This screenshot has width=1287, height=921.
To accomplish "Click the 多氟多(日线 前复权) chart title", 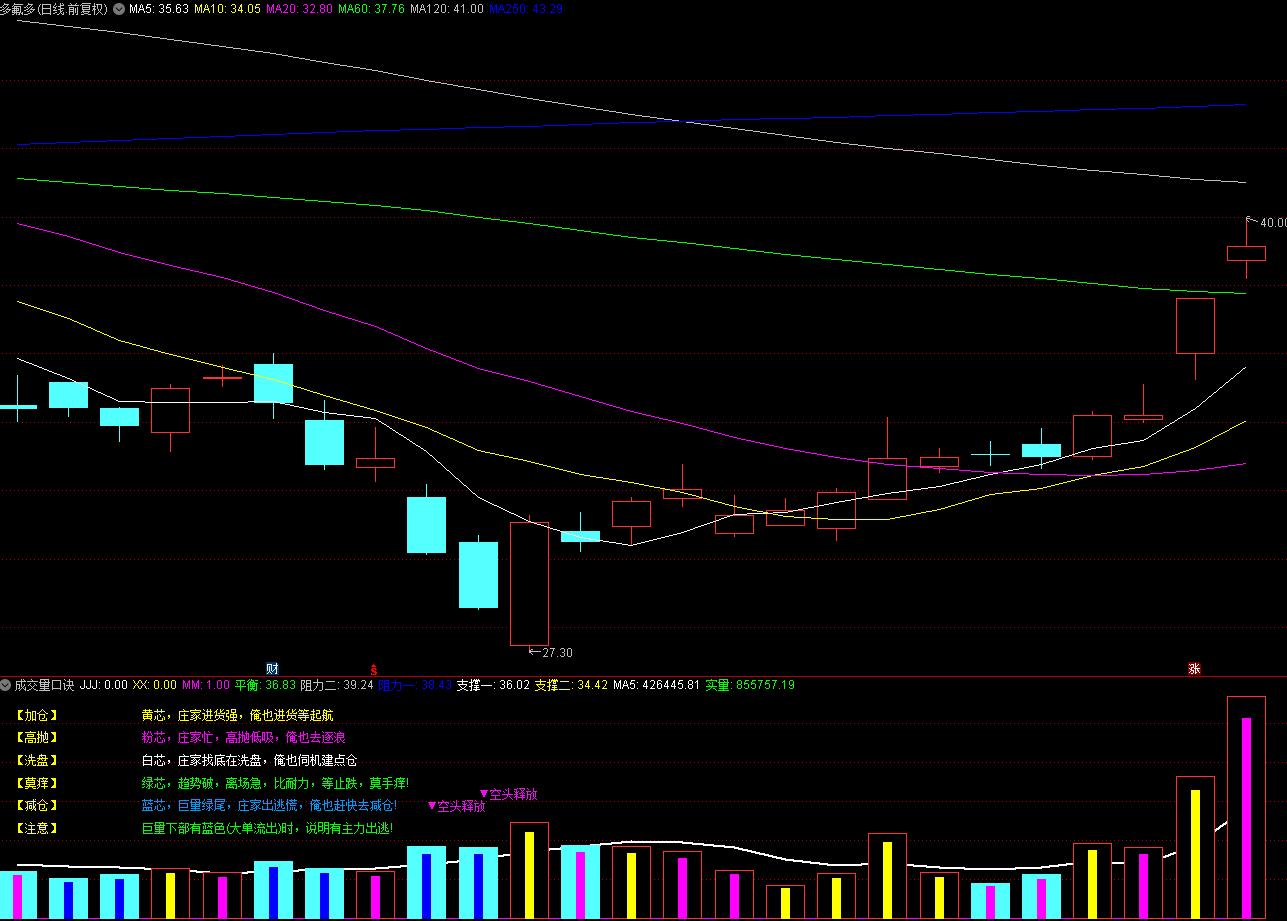I will coord(54,8).
